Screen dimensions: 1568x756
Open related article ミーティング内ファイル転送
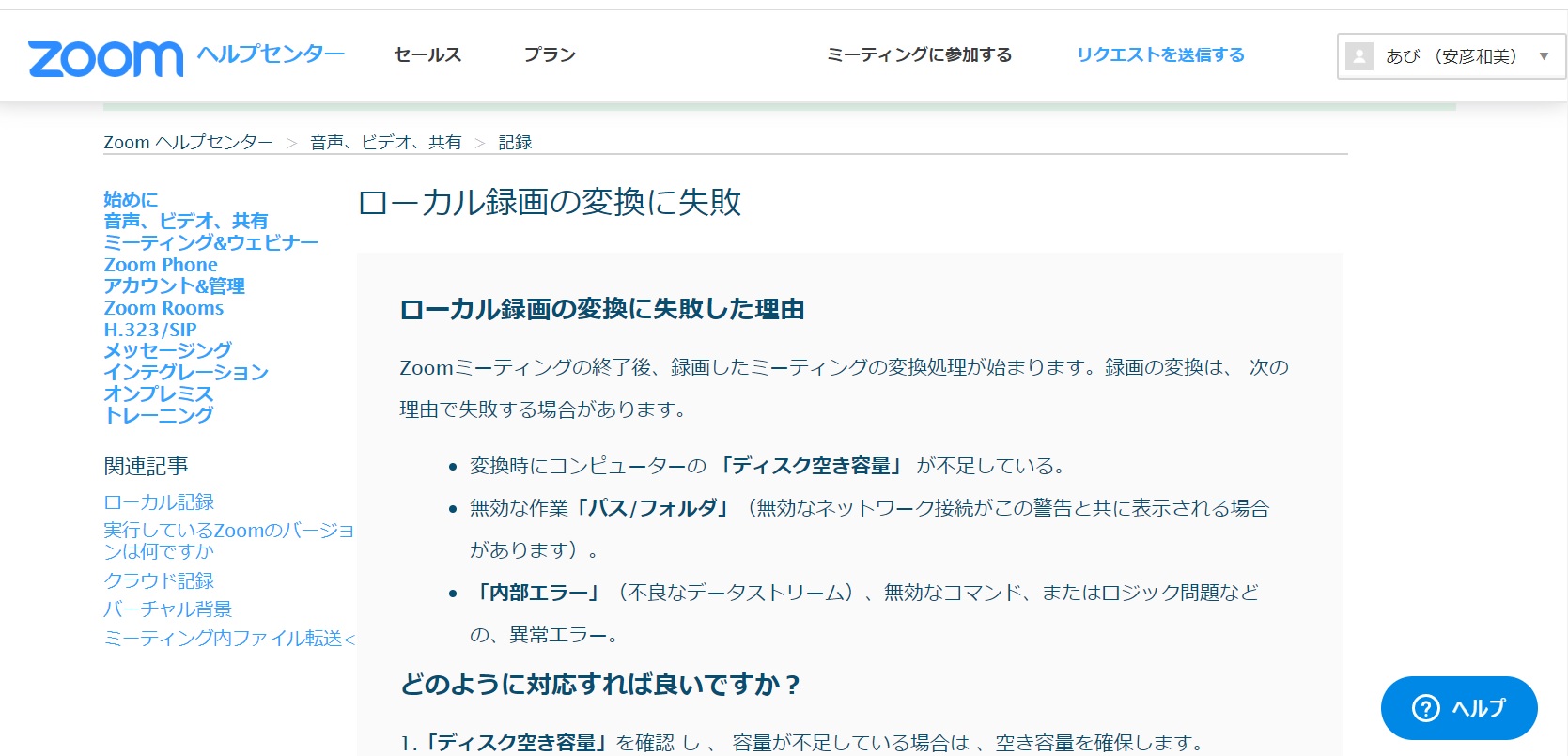pos(229,639)
